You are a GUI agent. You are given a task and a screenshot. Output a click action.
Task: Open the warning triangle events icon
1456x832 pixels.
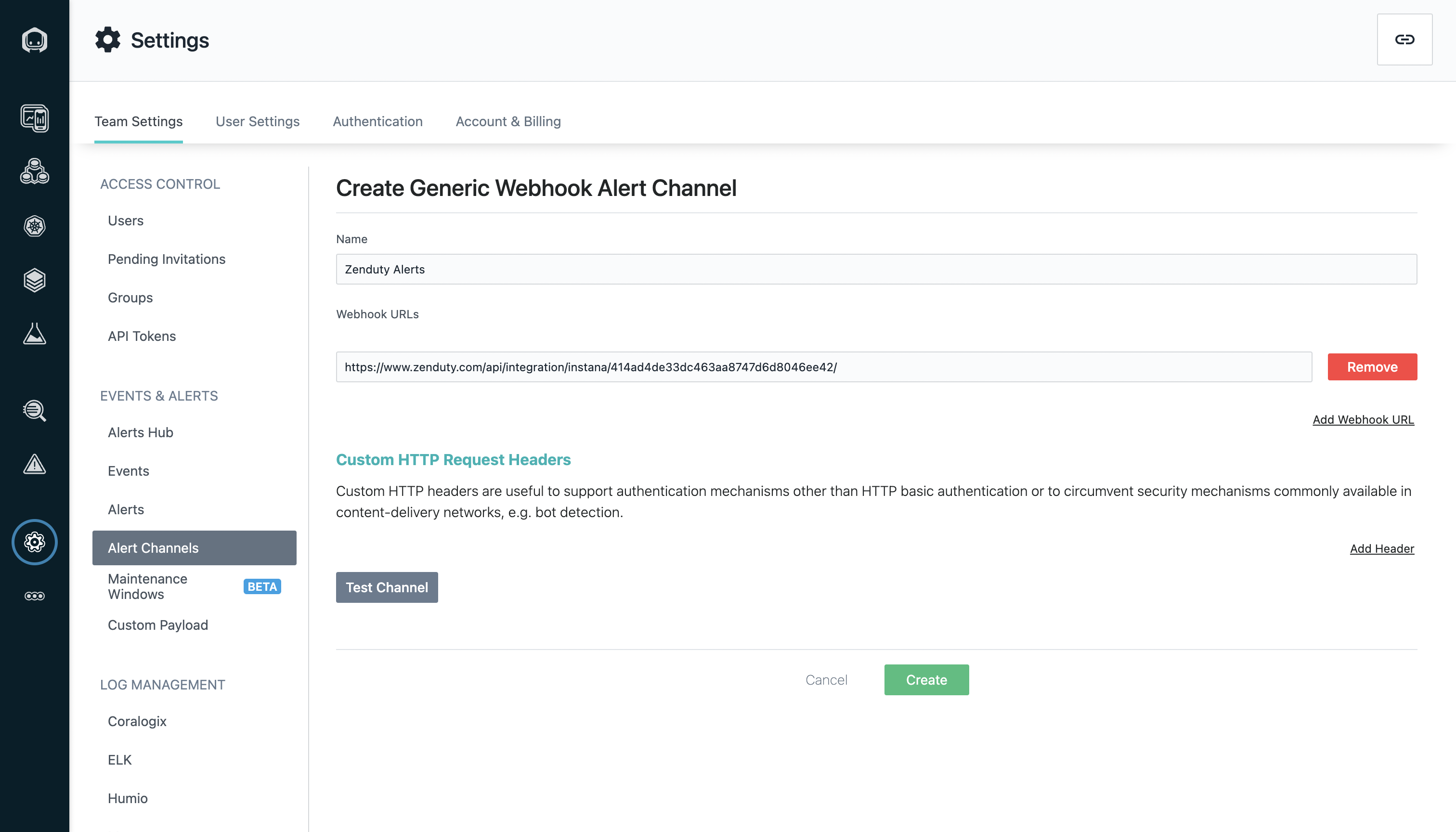34,465
